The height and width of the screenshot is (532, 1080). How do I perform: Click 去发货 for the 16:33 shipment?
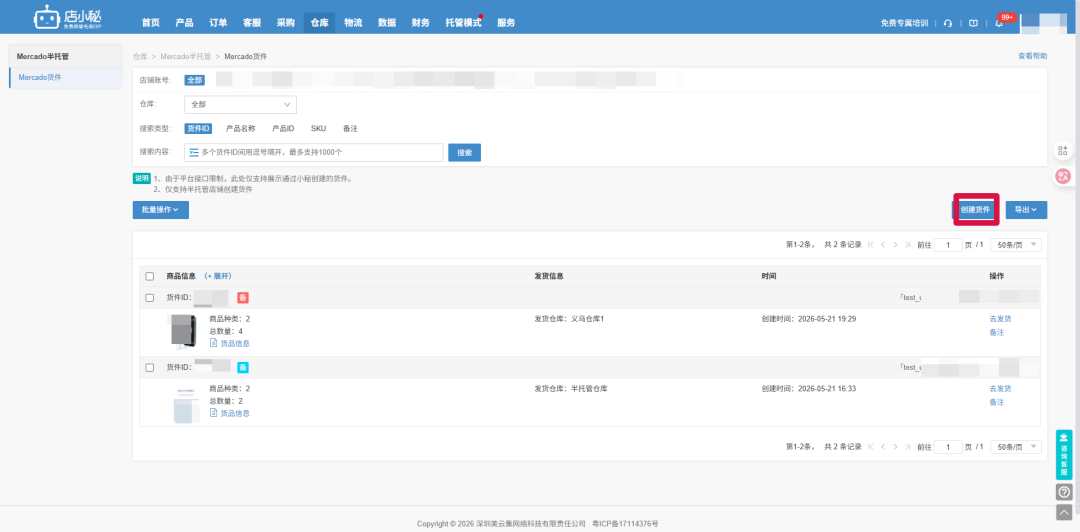pyautogui.click(x=1000, y=389)
